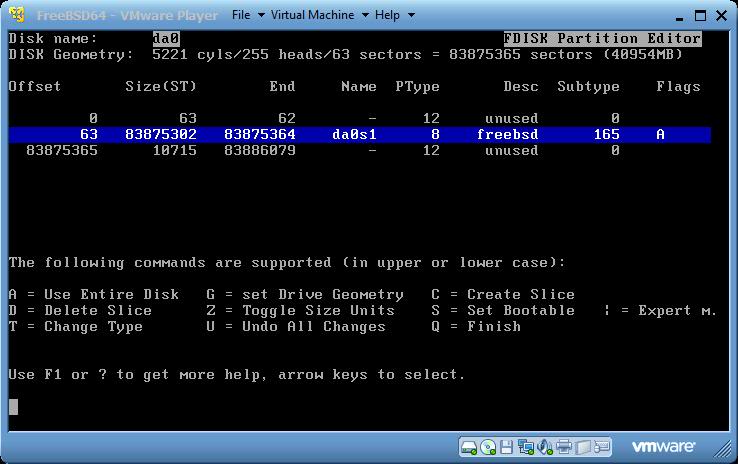Click the 'Offset' column header

[x=35, y=87]
